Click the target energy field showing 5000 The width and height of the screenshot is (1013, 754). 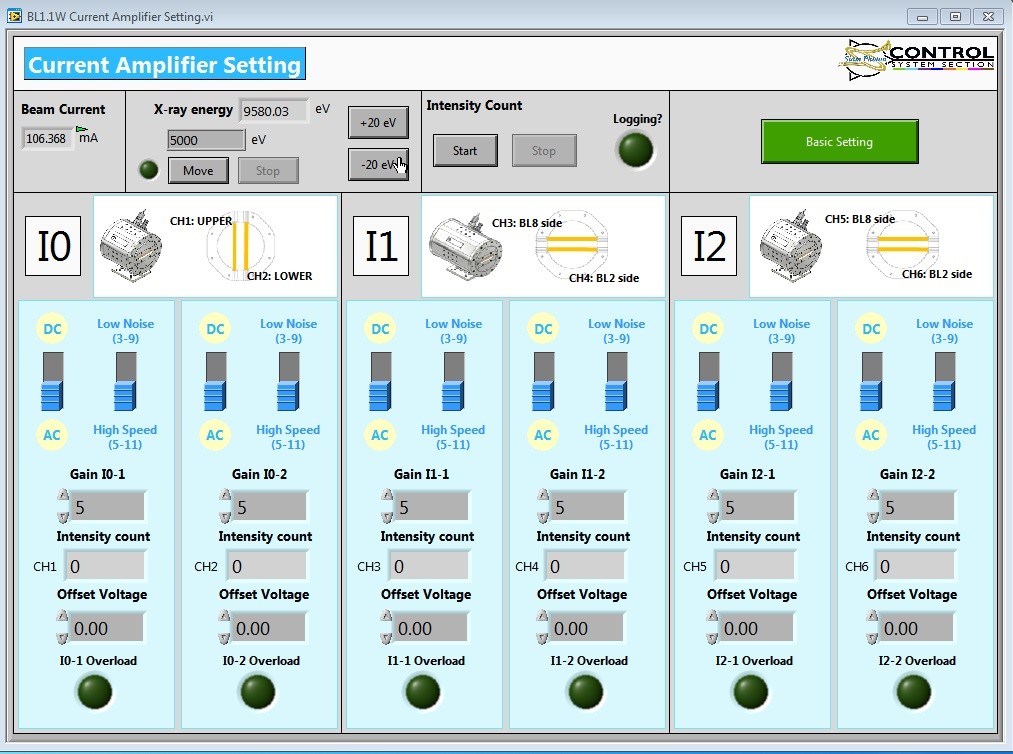coord(205,140)
